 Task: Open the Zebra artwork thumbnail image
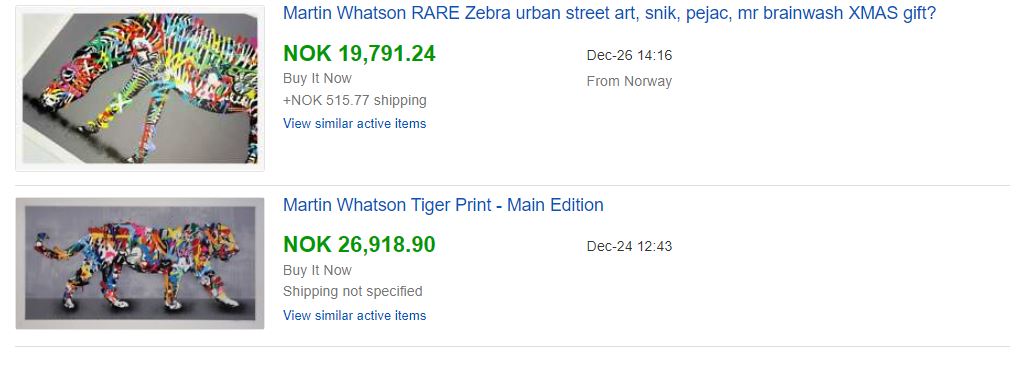(x=139, y=88)
